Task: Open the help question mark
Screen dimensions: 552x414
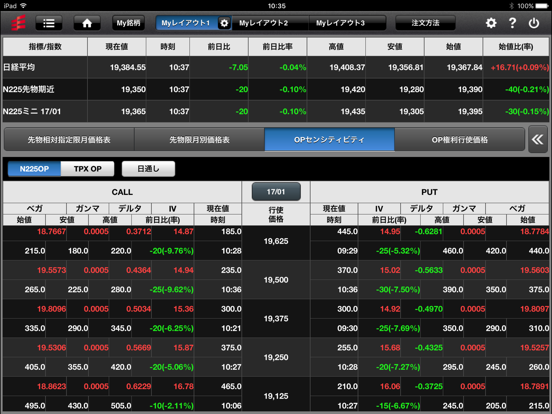Action: point(512,23)
